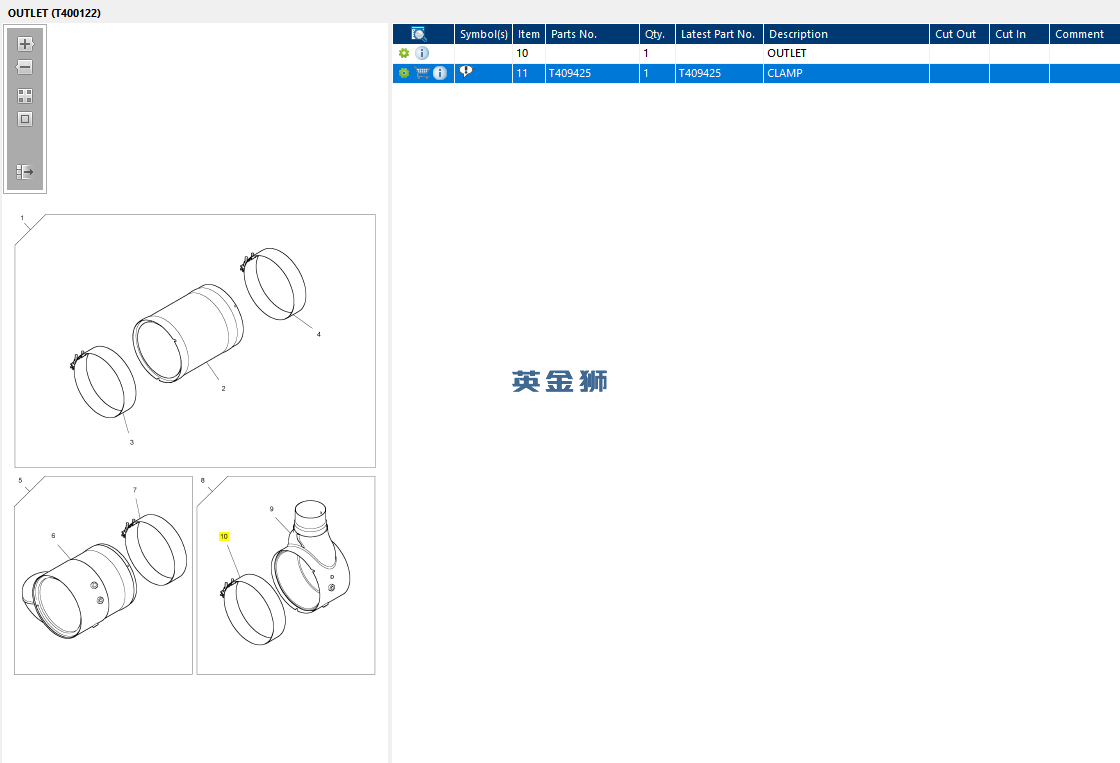Image resolution: width=1120 pixels, height=763 pixels.
Task: Click callout number 6 in the diagram
Action: tap(54, 536)
